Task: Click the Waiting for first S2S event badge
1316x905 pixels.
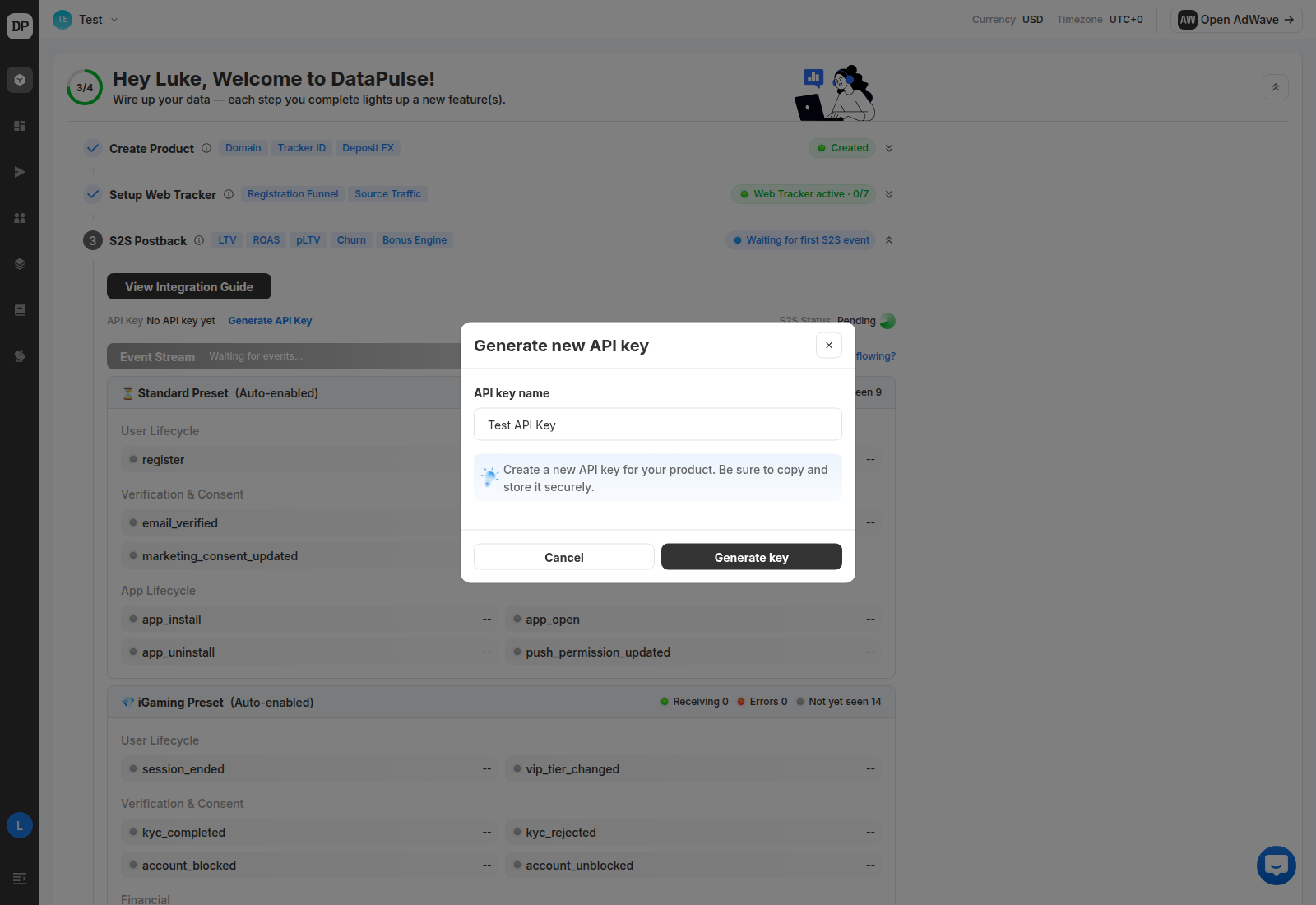Action: [x=801, y=240]
